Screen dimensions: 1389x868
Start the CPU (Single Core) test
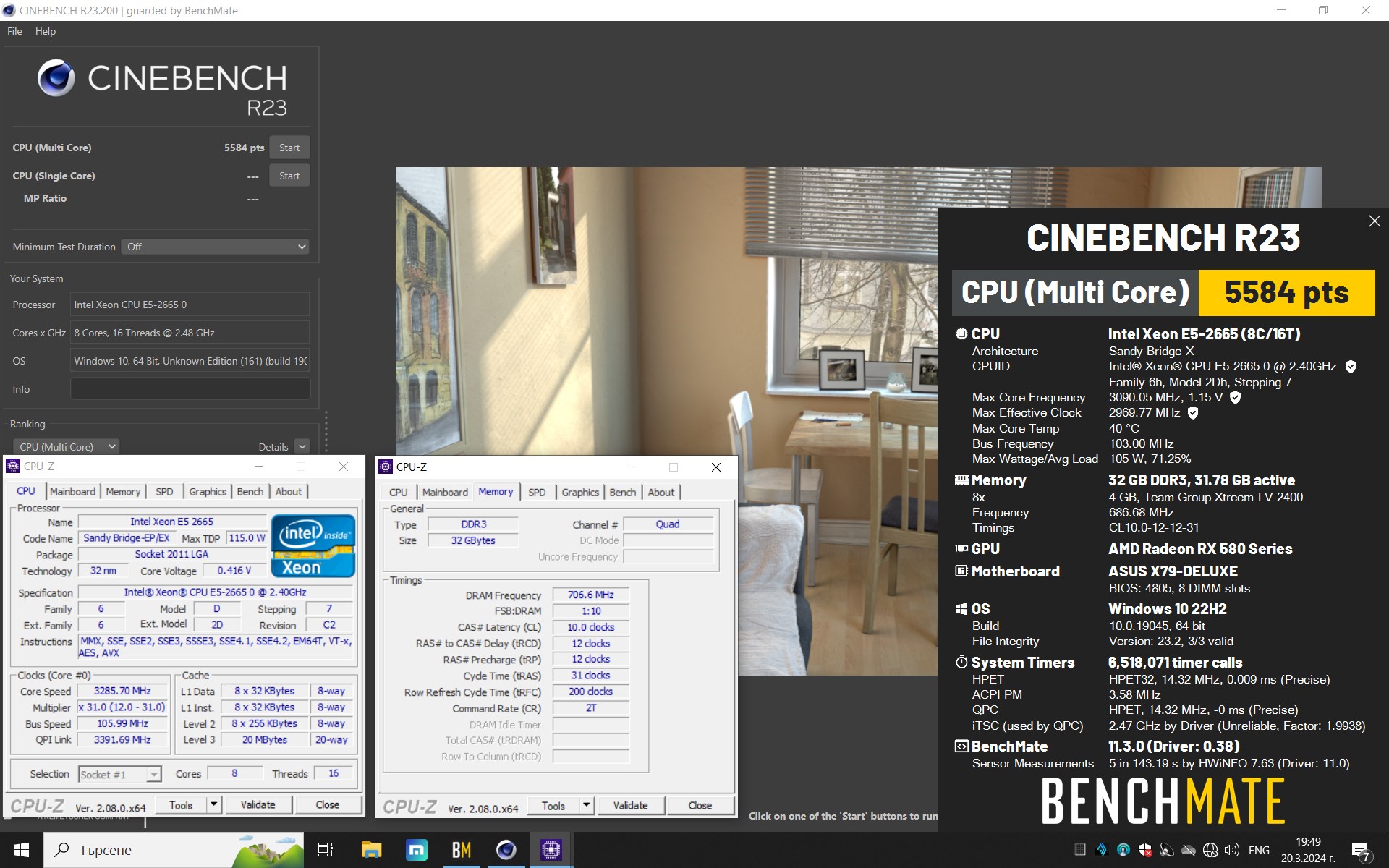(289, 176)
